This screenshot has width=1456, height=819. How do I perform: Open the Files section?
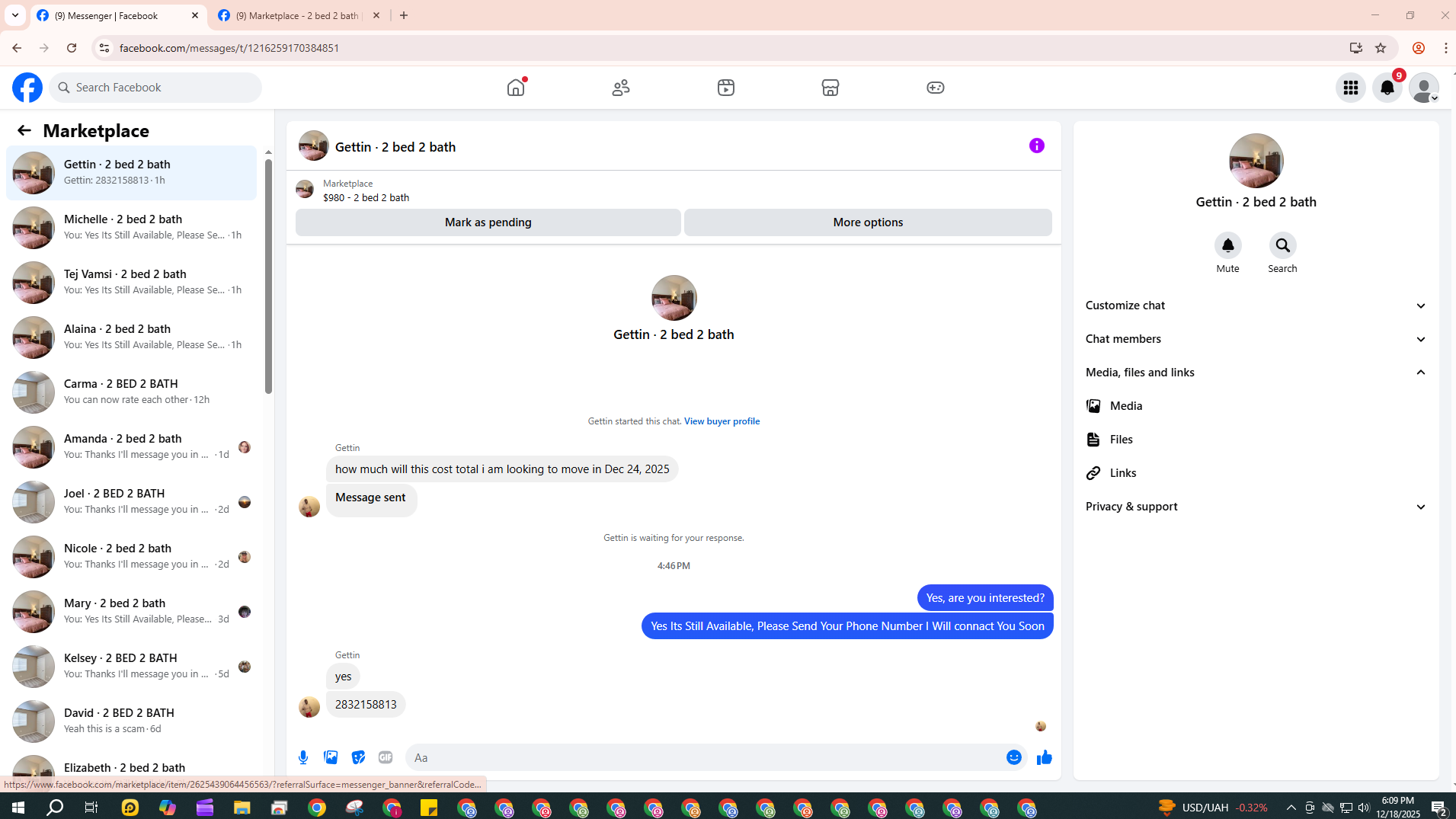click(1256, 440)
